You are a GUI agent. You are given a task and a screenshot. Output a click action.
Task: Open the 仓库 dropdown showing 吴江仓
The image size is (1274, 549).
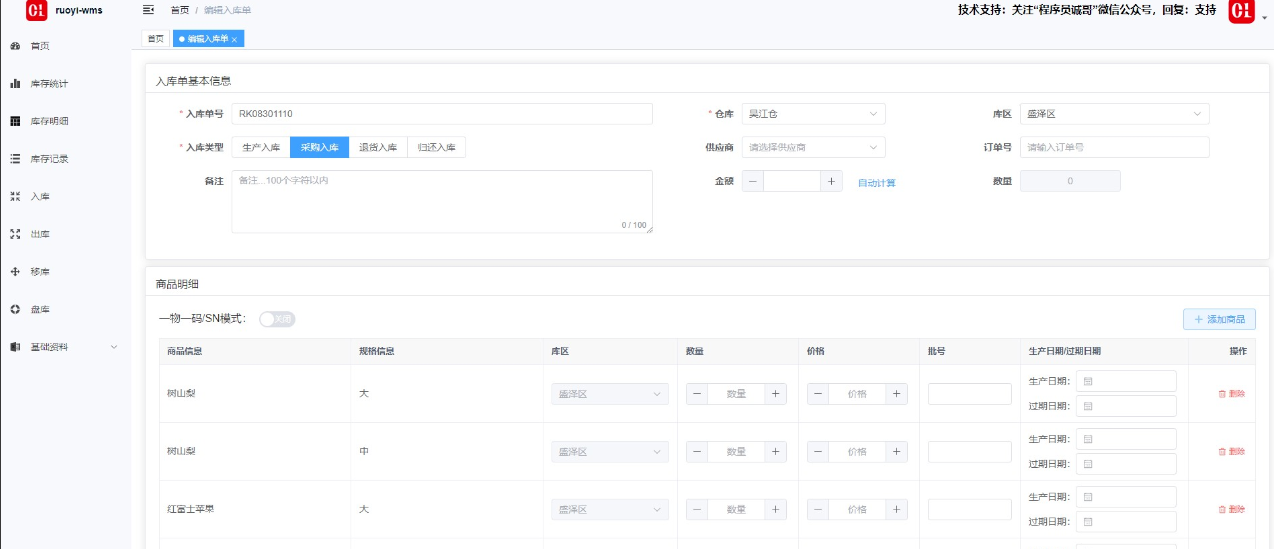tap(813, 114)
